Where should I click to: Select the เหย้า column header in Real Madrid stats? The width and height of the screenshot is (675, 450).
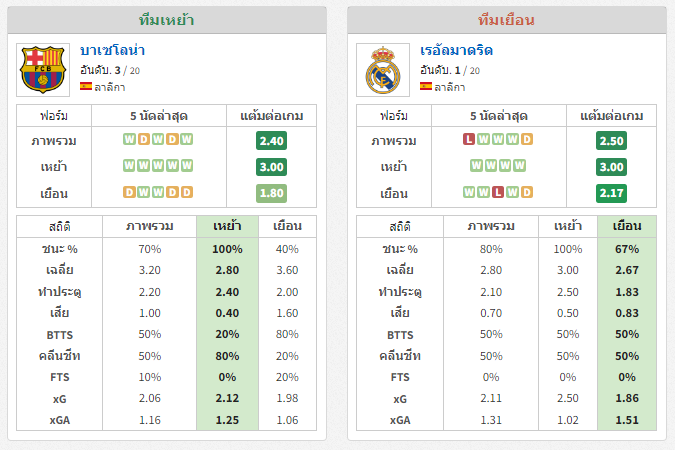pyautogui.click(x=568, y=226)
